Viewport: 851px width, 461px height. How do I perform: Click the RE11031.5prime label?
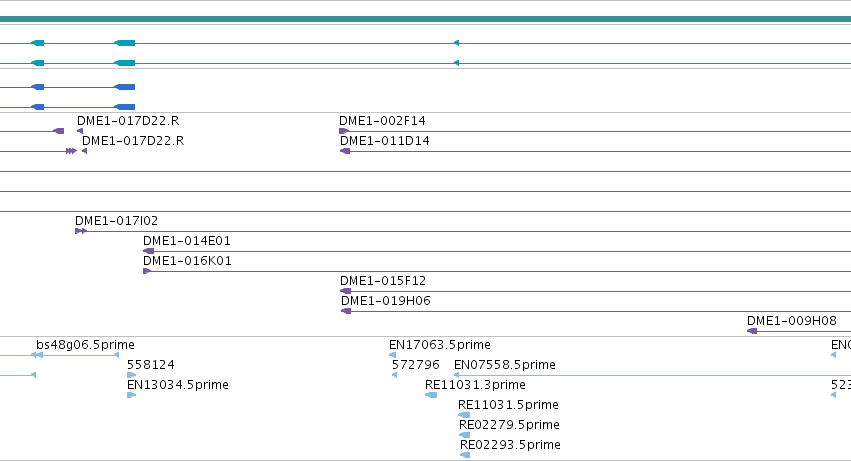508,405
